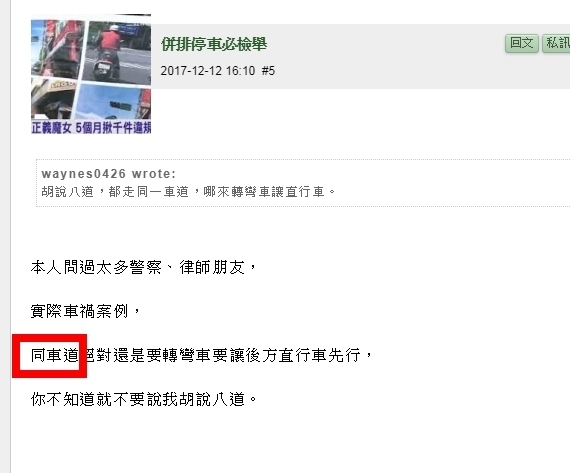
Task: Click the line 你不知道就不要說我胡說八道
Action: [138, 399]
